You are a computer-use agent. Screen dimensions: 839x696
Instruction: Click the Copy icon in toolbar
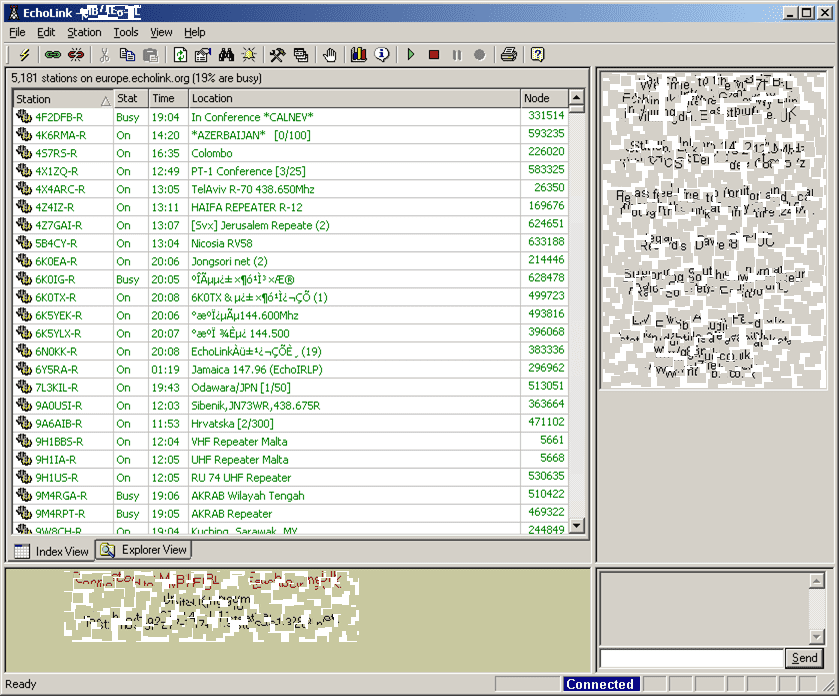pos(127,54)
